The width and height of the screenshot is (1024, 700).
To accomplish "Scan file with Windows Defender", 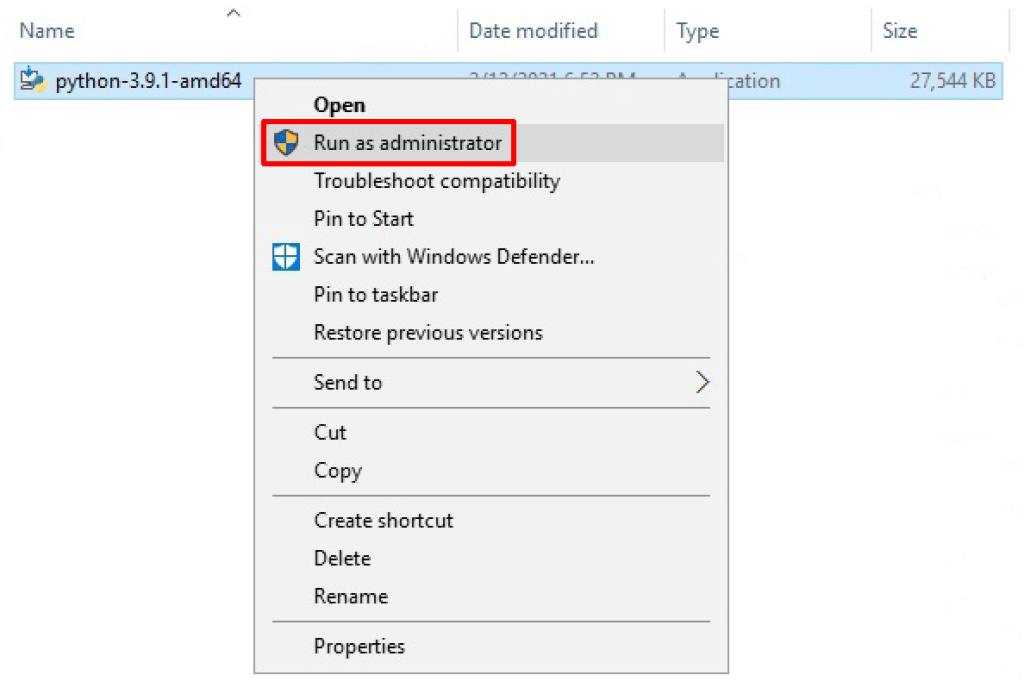I will [453, 257].
